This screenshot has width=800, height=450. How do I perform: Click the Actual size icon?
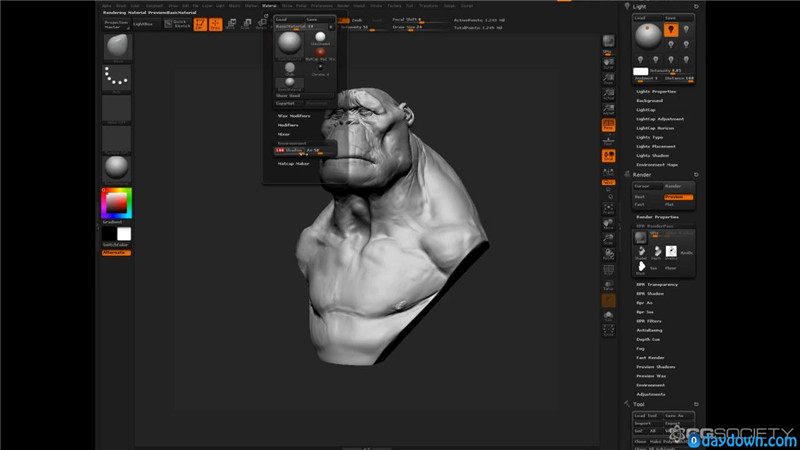[608, 94]
